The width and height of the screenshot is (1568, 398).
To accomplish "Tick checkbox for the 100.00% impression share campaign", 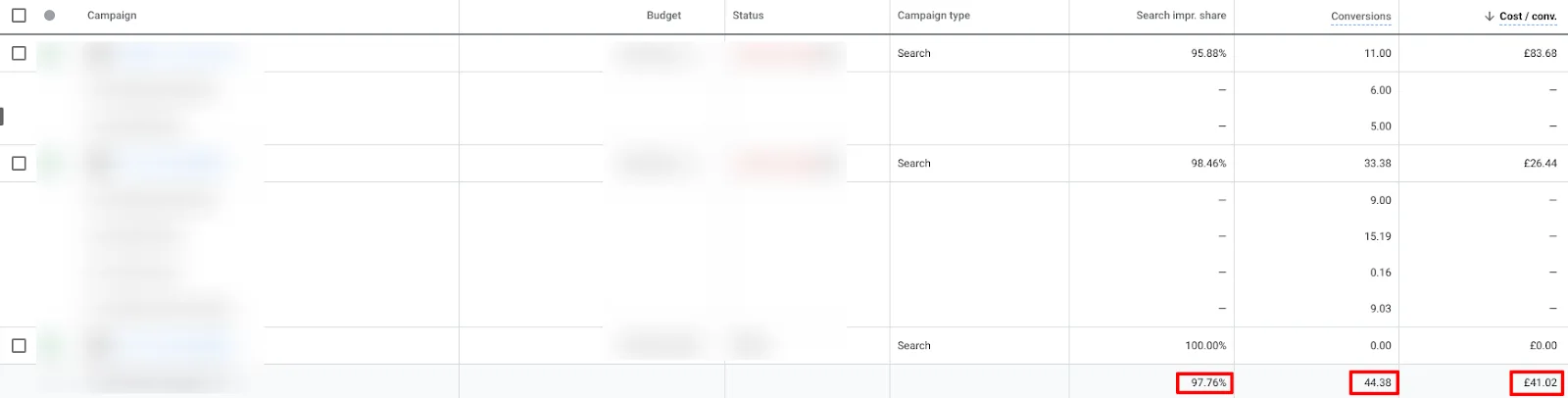I will 19,346.
